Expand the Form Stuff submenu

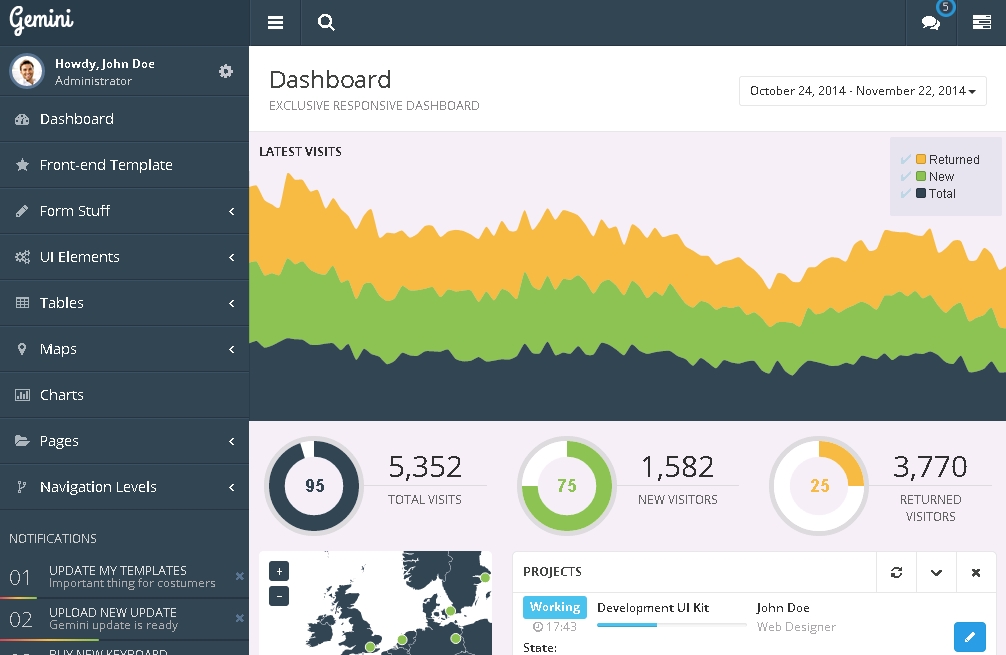point(124,211)
